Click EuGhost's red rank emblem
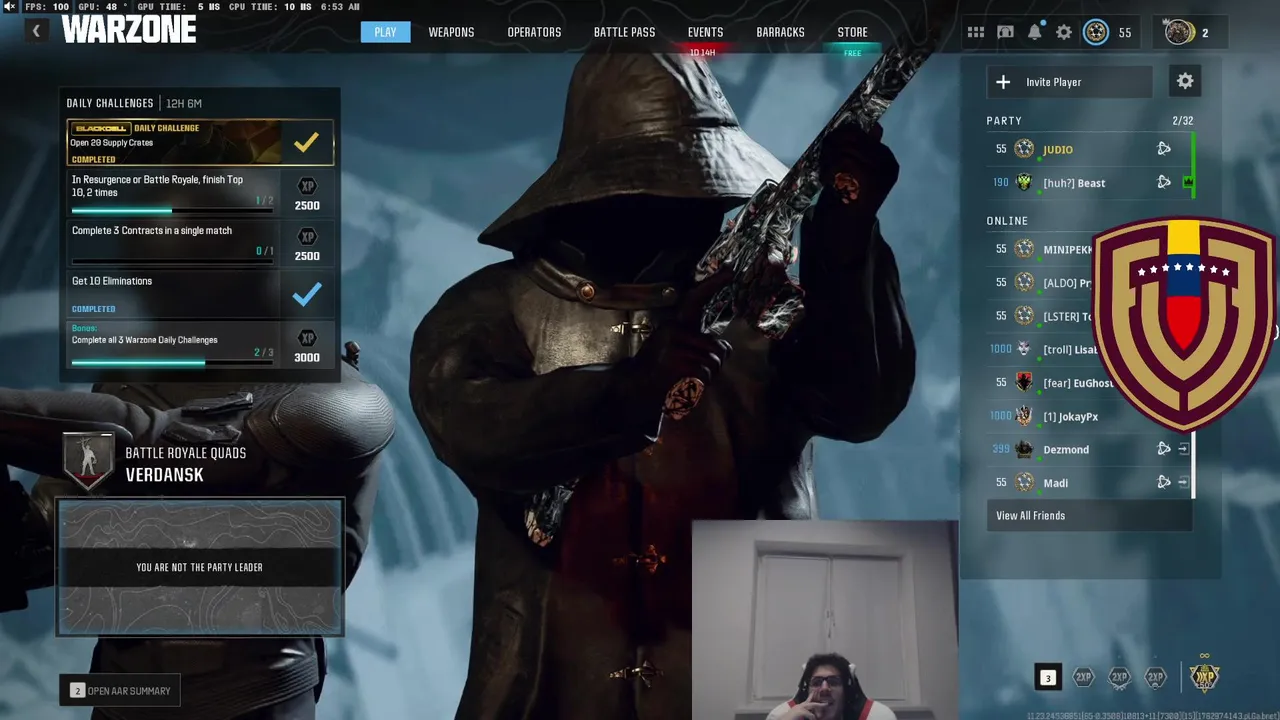 coord(1024,382)
